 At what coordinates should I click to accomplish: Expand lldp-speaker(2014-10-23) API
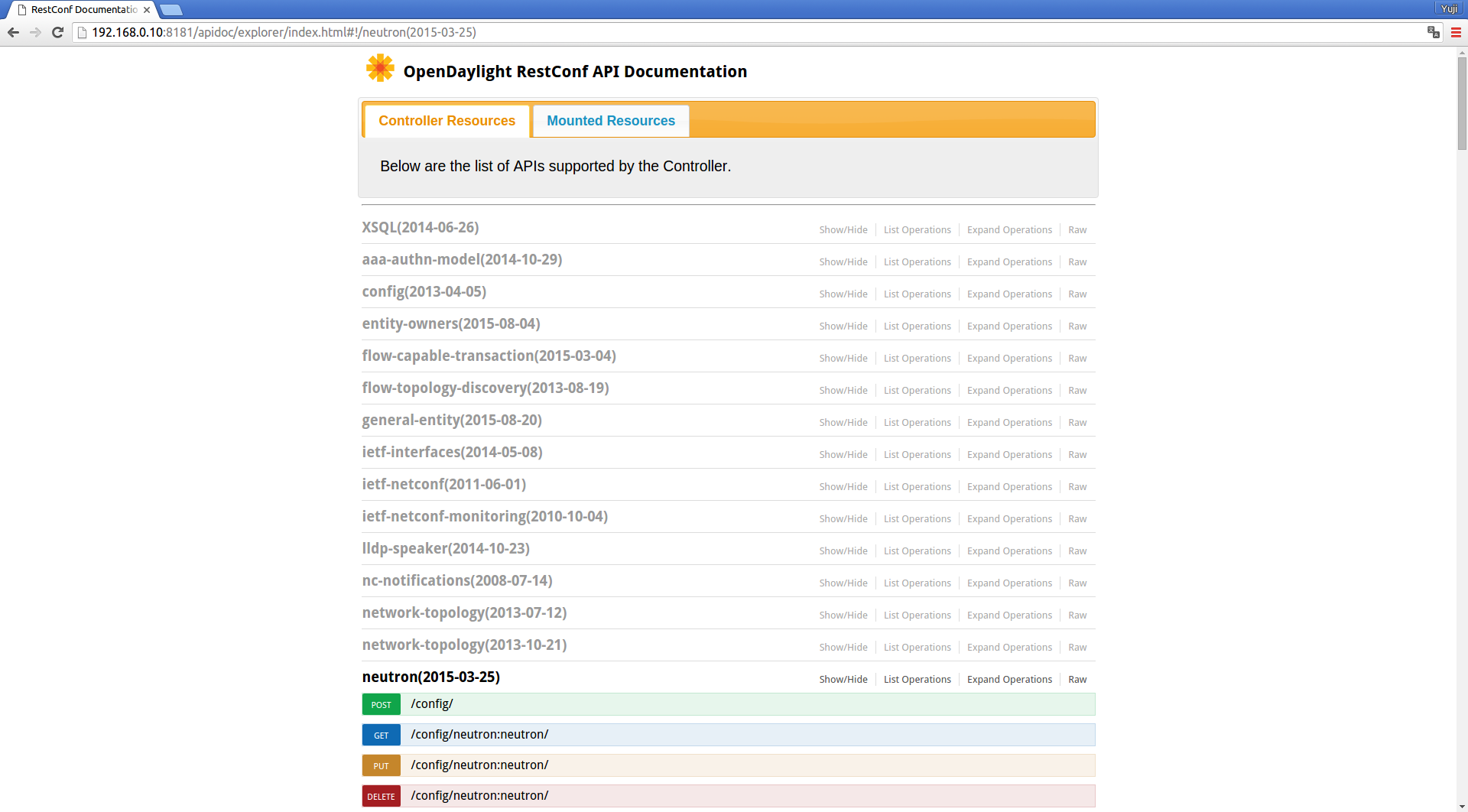click(446, 549)
